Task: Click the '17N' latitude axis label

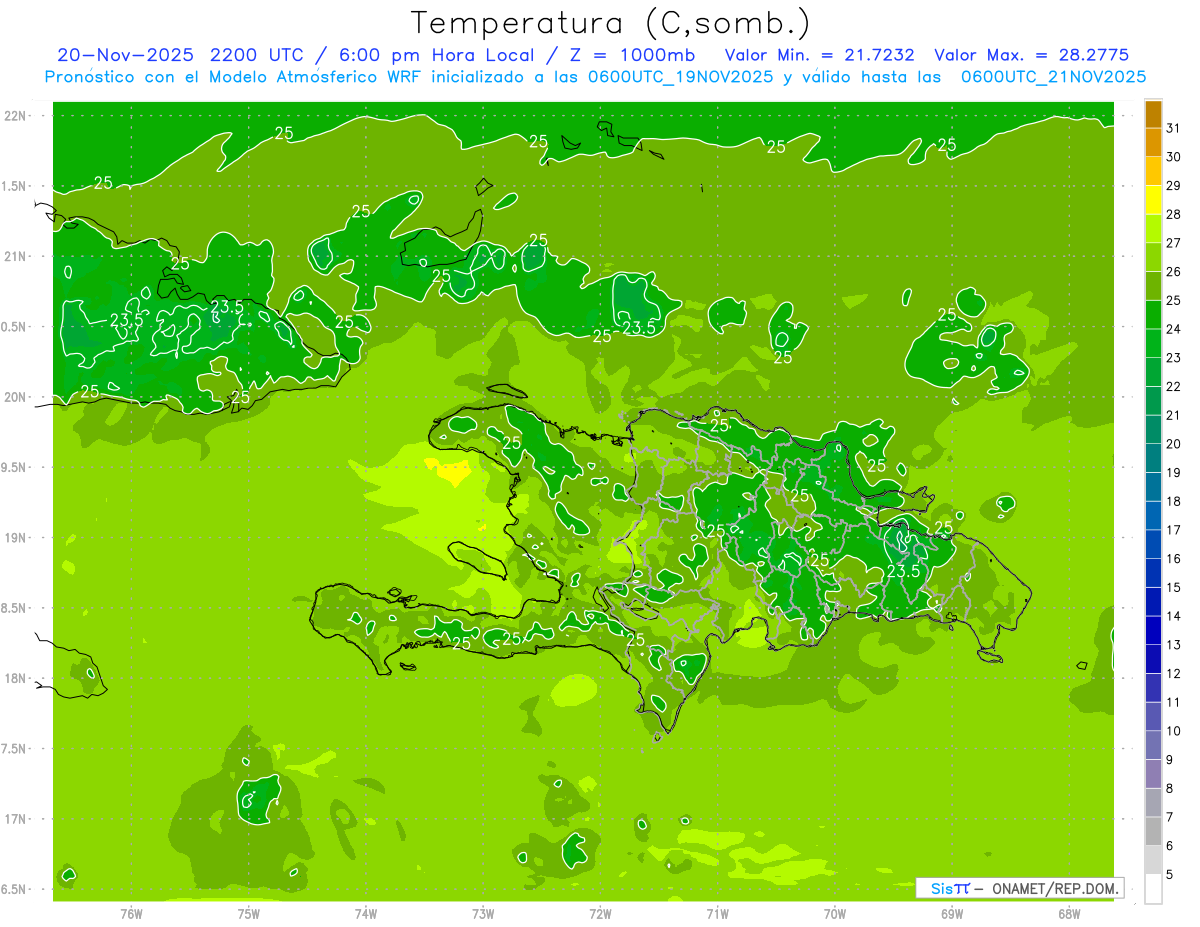Action: pyautogui.click(x=16, y=819)
